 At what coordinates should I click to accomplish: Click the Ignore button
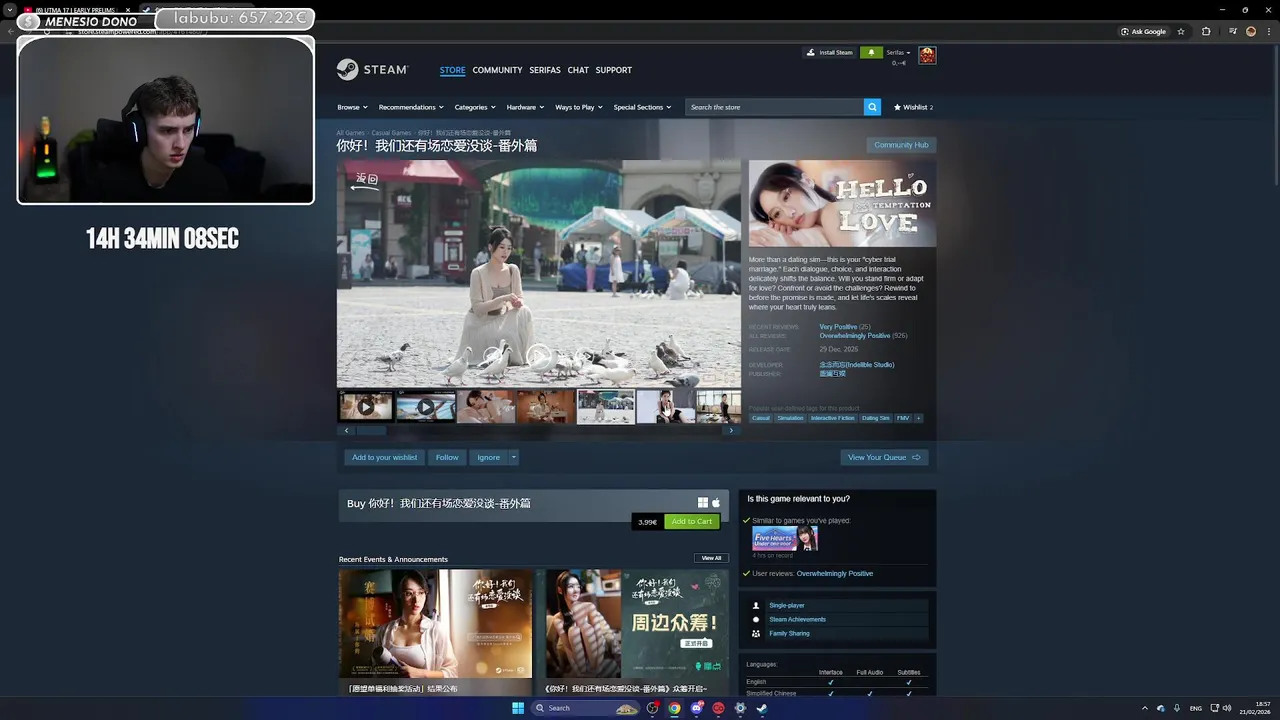pos(488,457)
